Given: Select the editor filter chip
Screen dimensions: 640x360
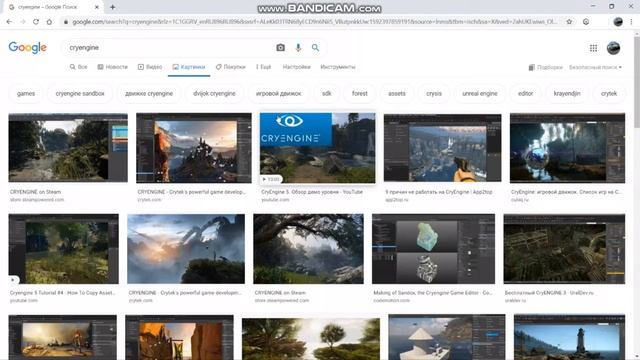Looking at the screenshot, I should [x=525, y=93].
